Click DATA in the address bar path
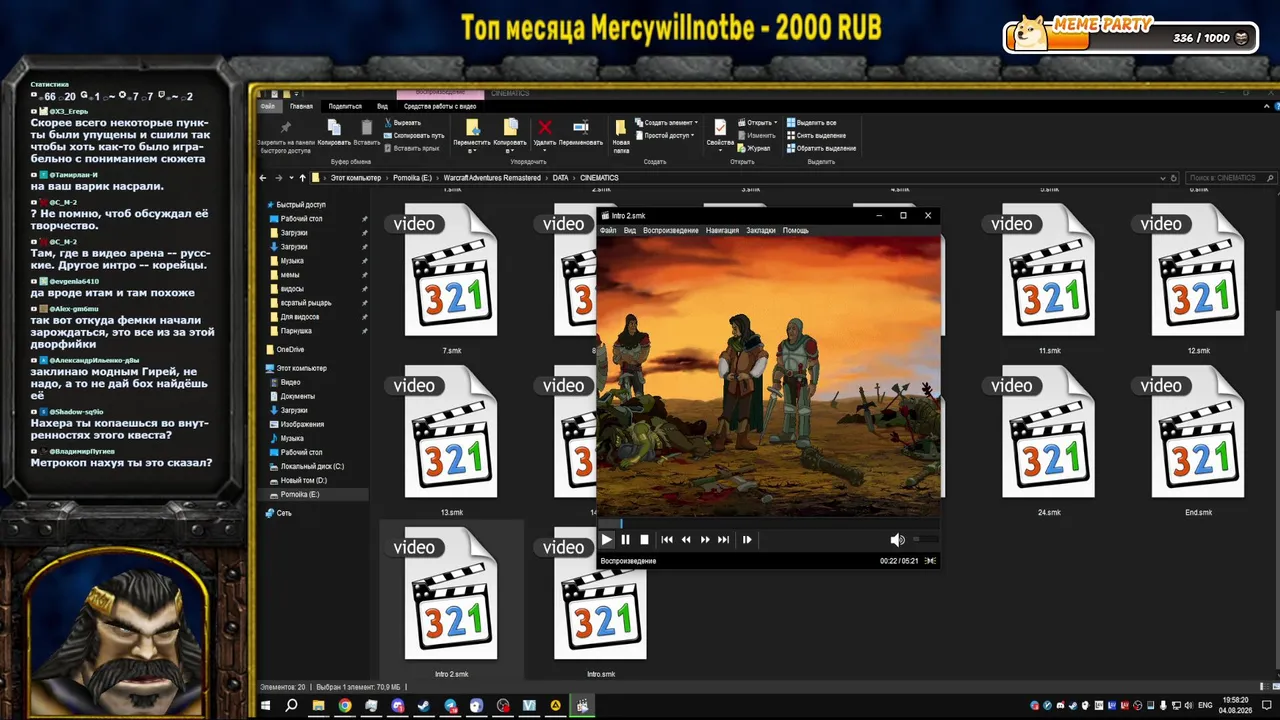Viewport: 1280px width, 720px height. [x=560, y=178]
